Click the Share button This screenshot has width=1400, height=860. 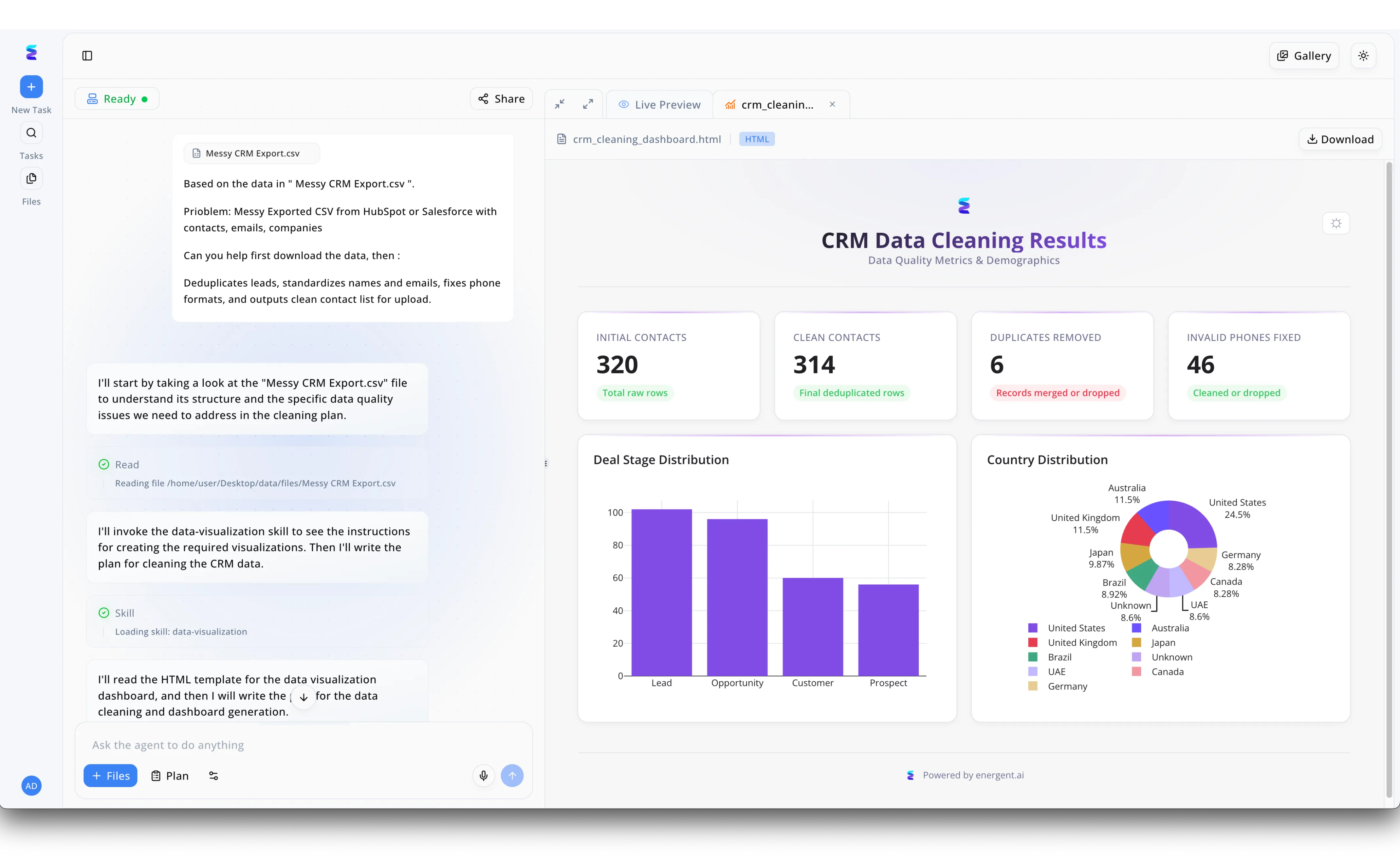point(501,98)
